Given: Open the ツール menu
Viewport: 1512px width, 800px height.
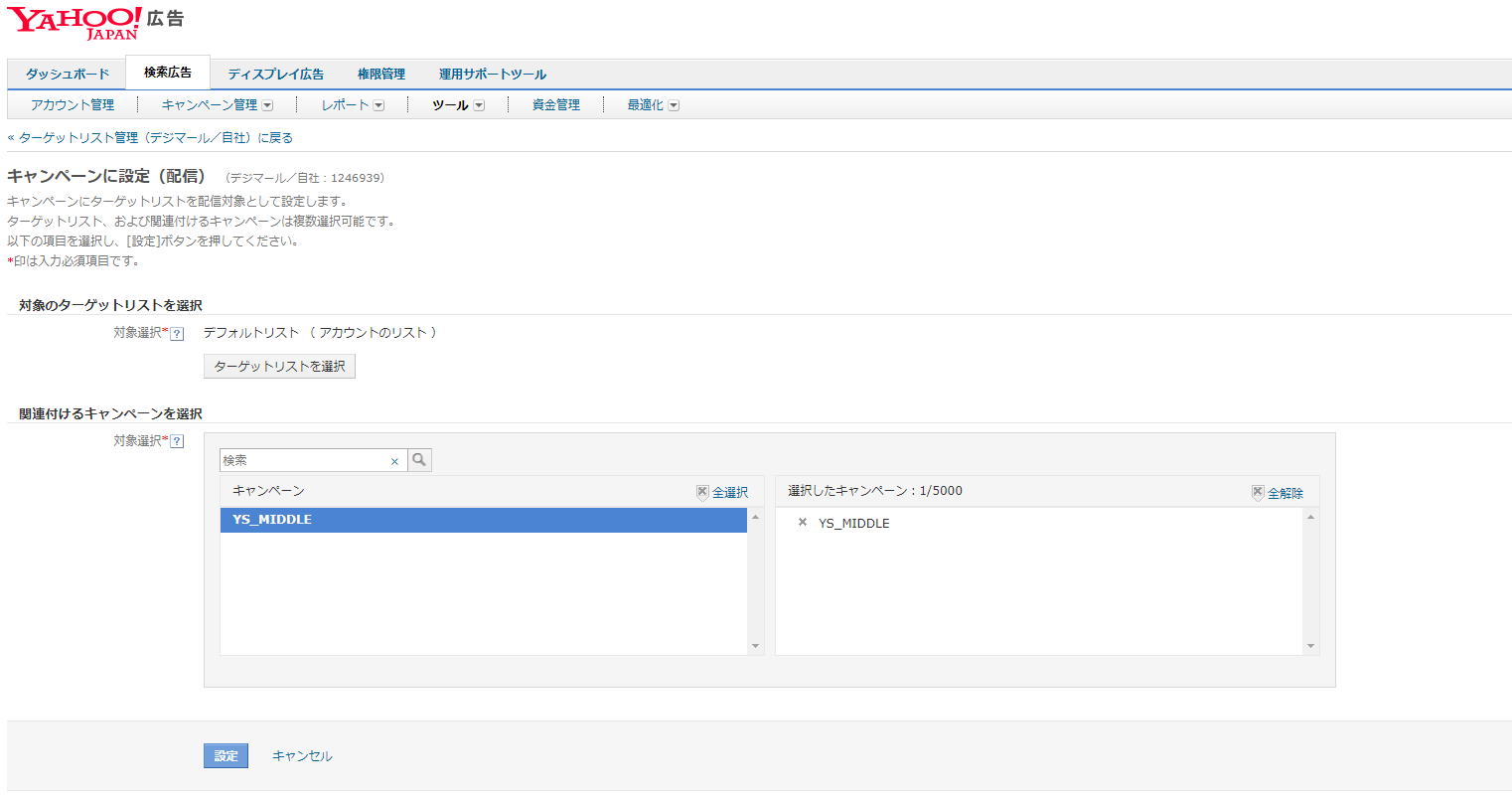Looking at the screenshot, I should coord(450,105).
